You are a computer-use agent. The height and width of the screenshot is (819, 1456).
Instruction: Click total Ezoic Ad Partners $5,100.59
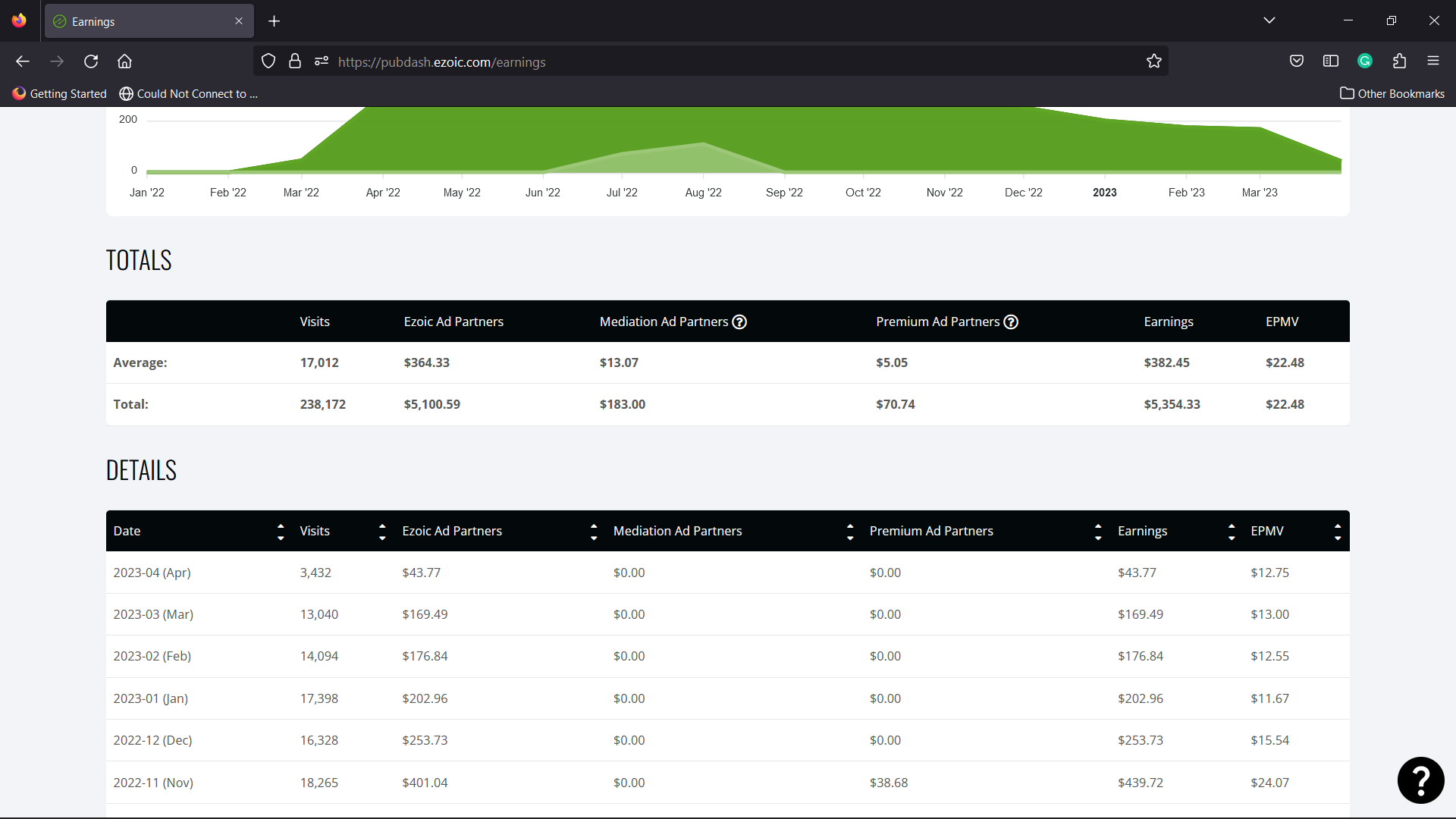pyautogui.click(x=431, y=405)
